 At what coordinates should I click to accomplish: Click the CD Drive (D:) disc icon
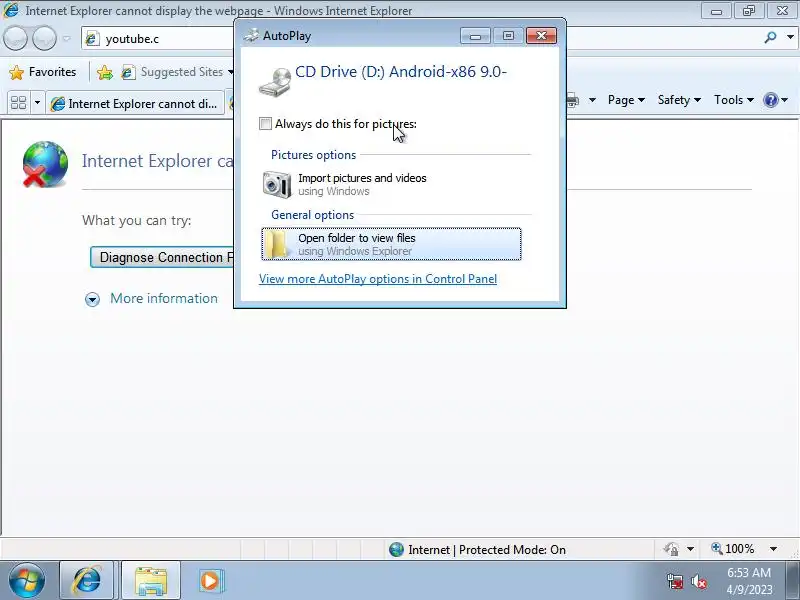coord(275,83)
